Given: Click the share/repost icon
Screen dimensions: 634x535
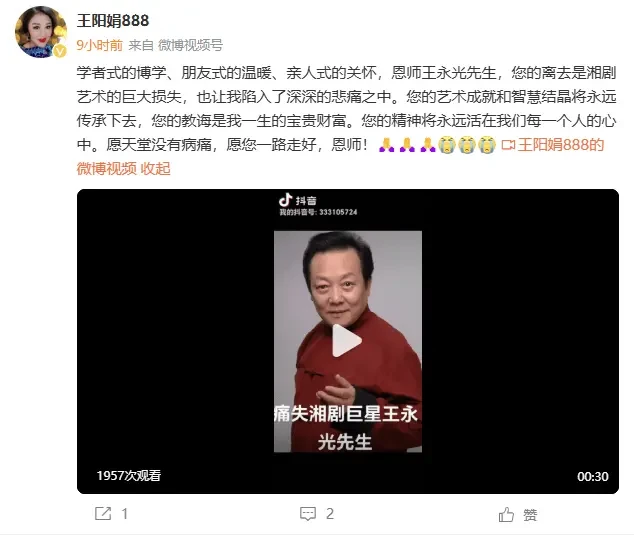Looking at the screenshot, I should [103, 514].
